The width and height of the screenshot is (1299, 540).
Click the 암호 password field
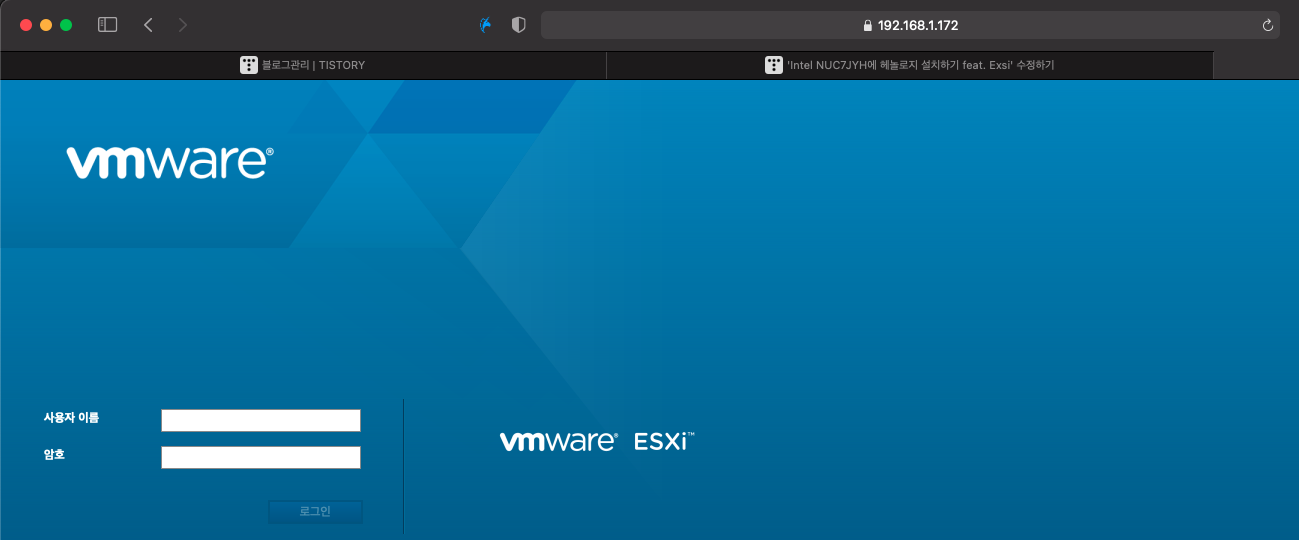point(261,457)
